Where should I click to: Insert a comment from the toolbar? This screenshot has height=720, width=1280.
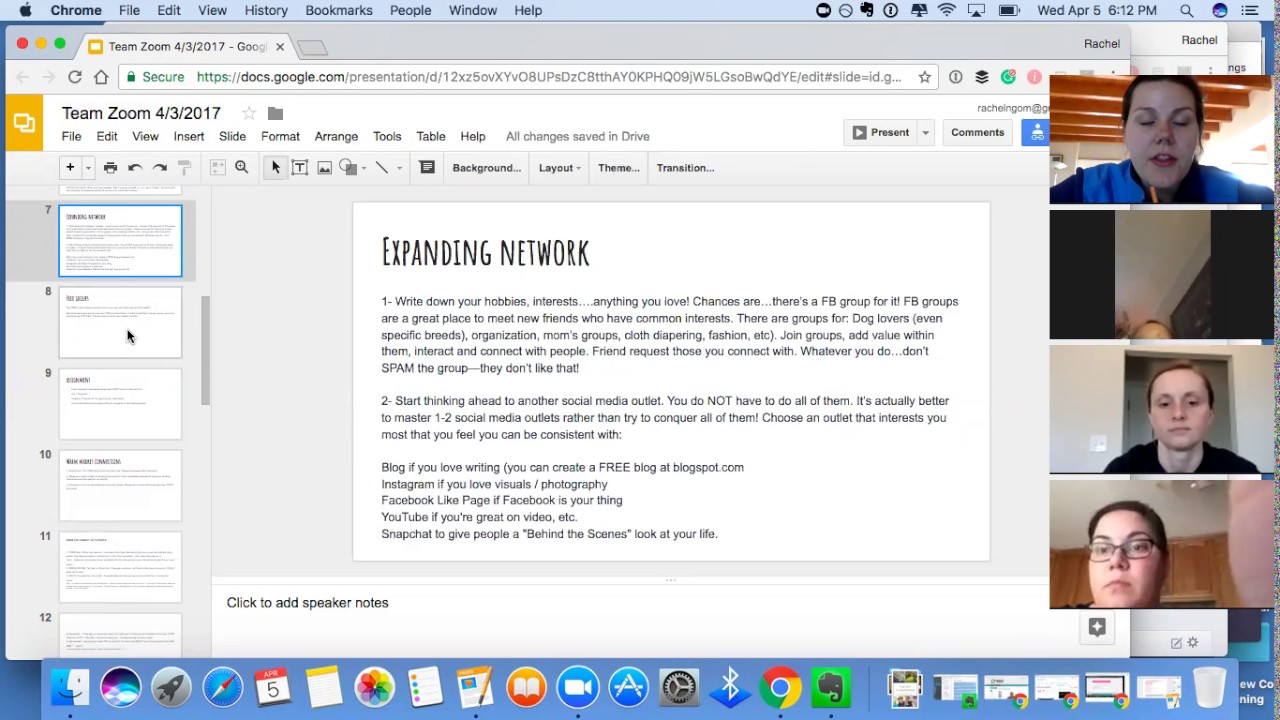[x=427, y=168]
